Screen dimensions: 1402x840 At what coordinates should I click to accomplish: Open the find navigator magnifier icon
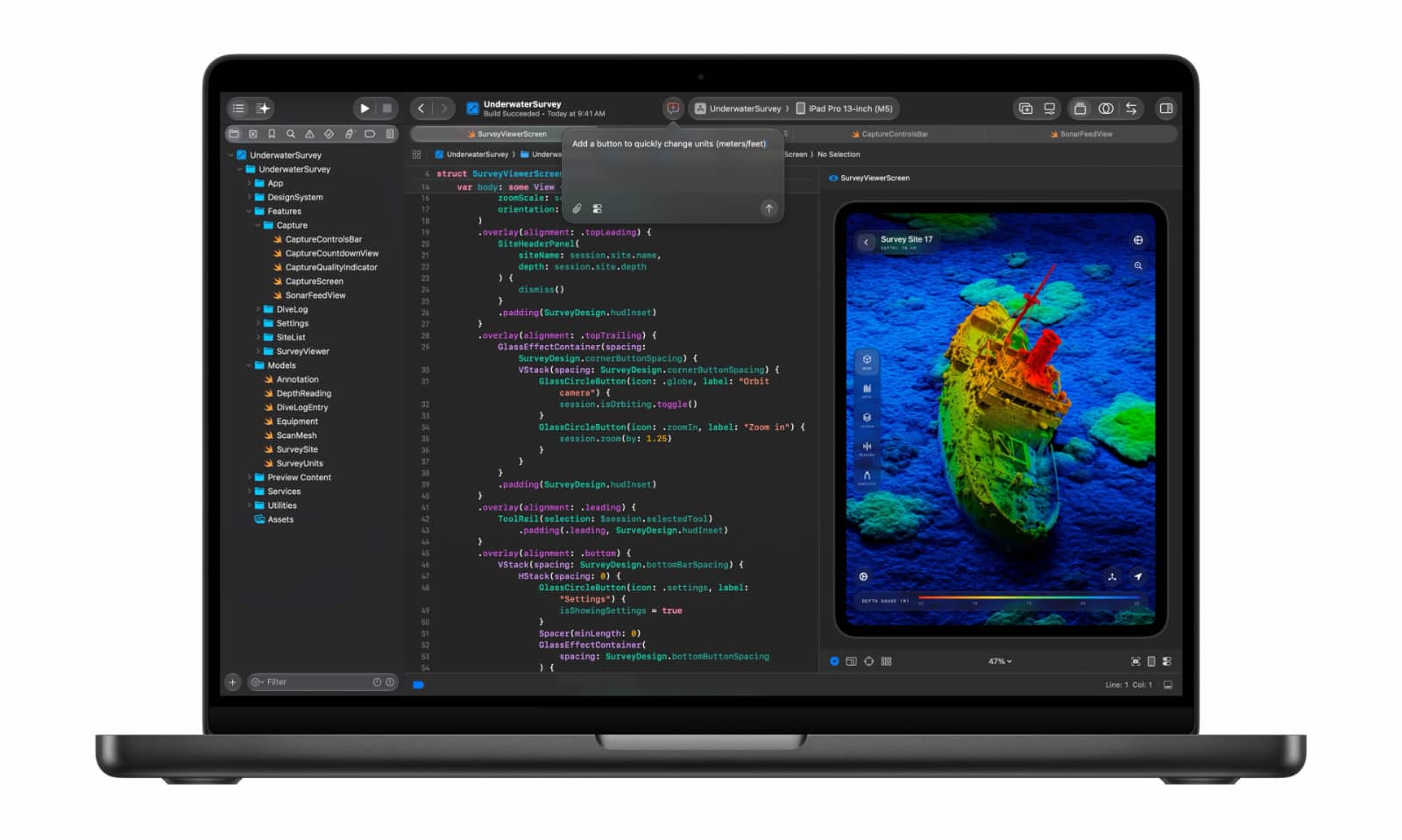click(291, 134)
